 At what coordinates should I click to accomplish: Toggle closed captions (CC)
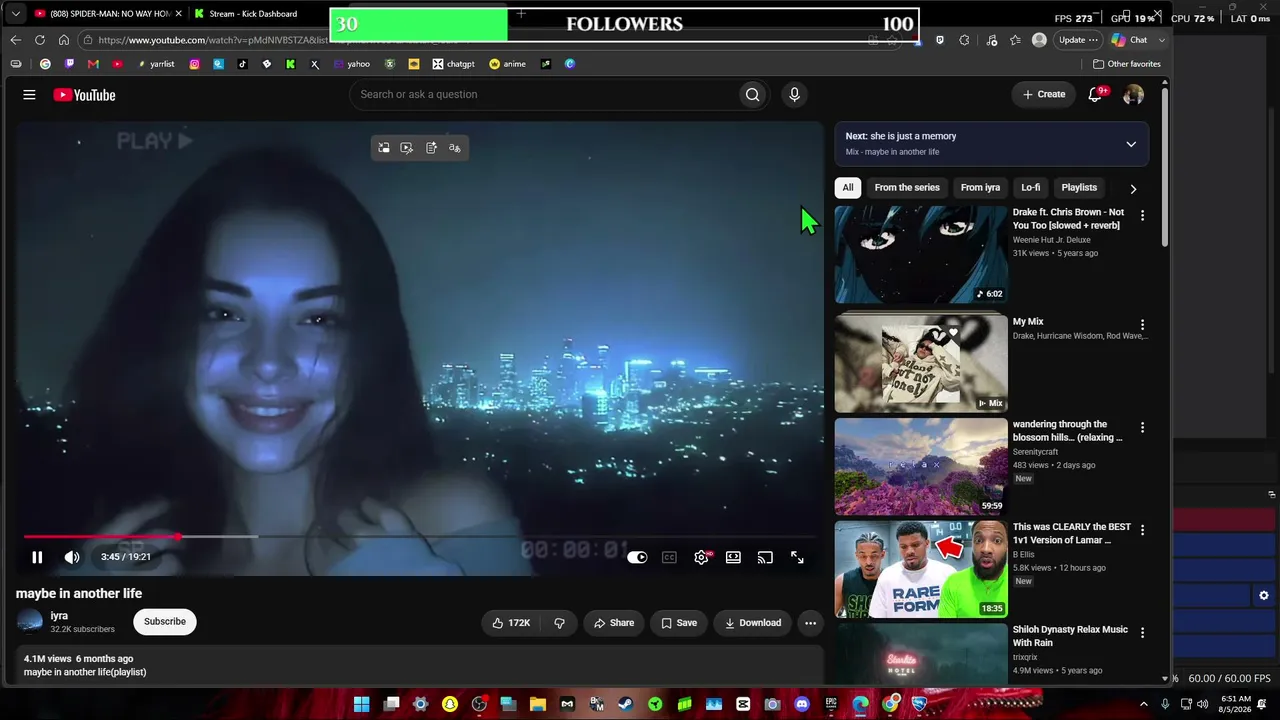point(669,557)
